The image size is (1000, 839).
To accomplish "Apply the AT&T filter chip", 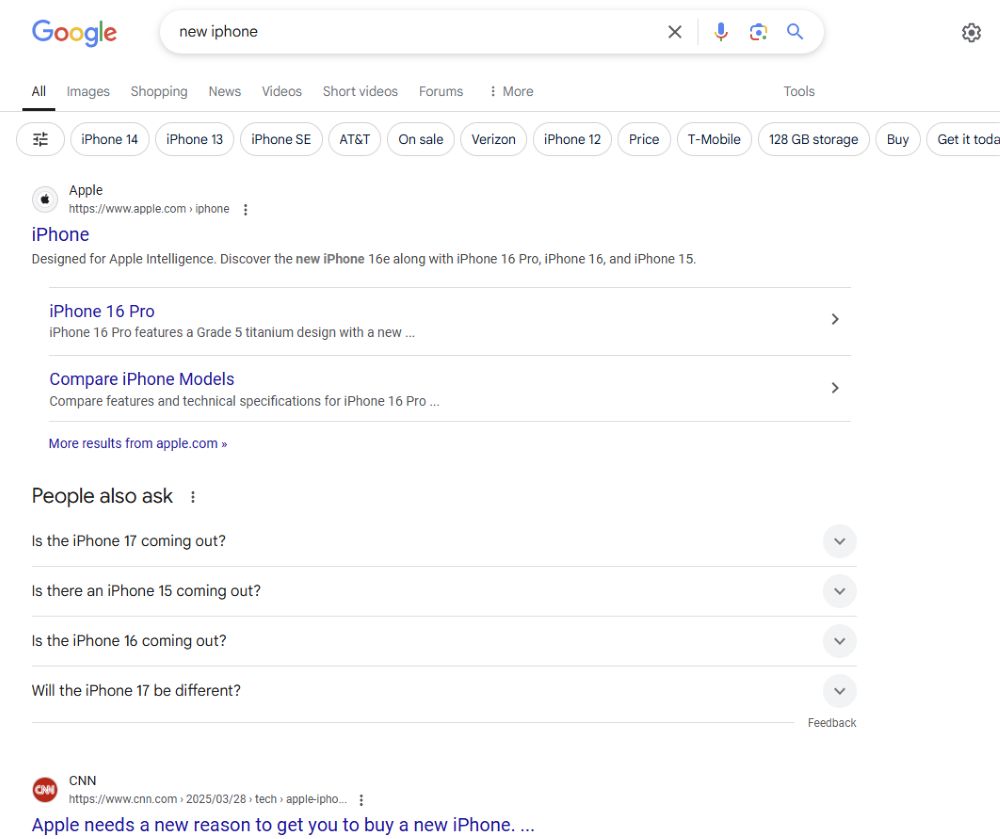I will pos(355,139).
